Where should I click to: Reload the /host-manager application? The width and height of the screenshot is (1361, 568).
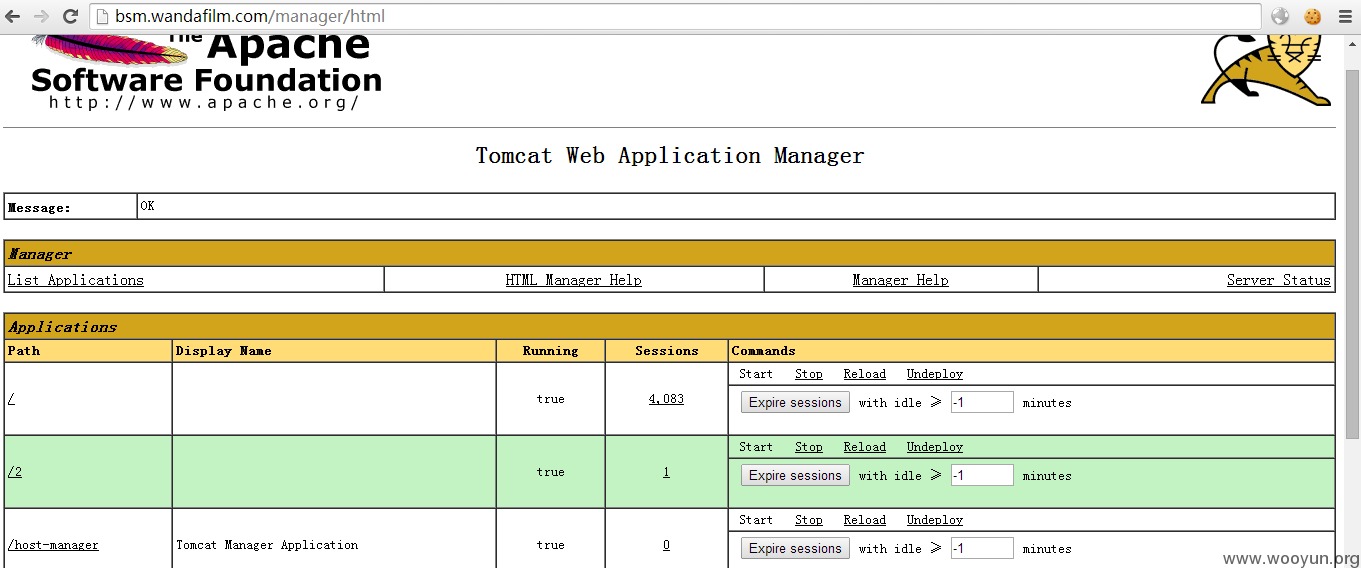click(865, 520)
